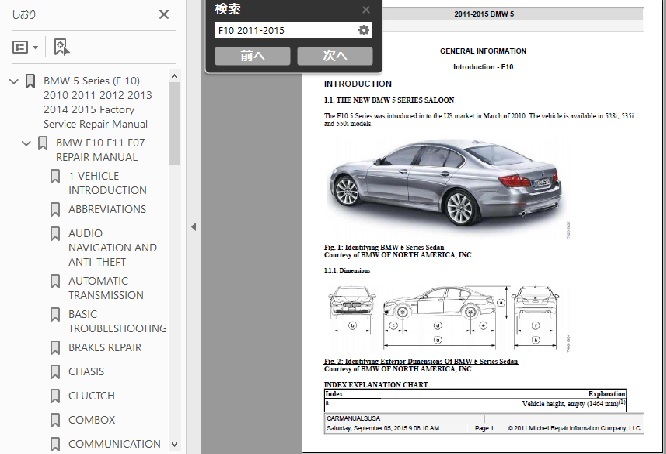The height and width of the screenshot is (454, 666).
Task: Select the ABBREVIATIONS bookmark icon
Action: pos(55,209)
